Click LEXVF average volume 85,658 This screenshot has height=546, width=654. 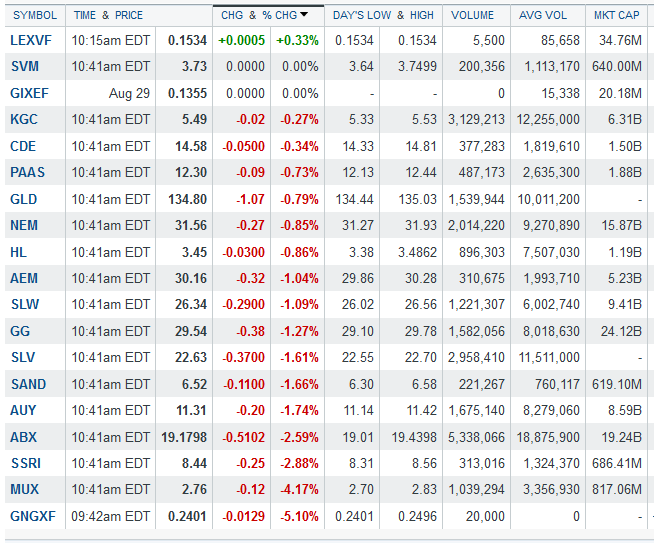point(561,40)
